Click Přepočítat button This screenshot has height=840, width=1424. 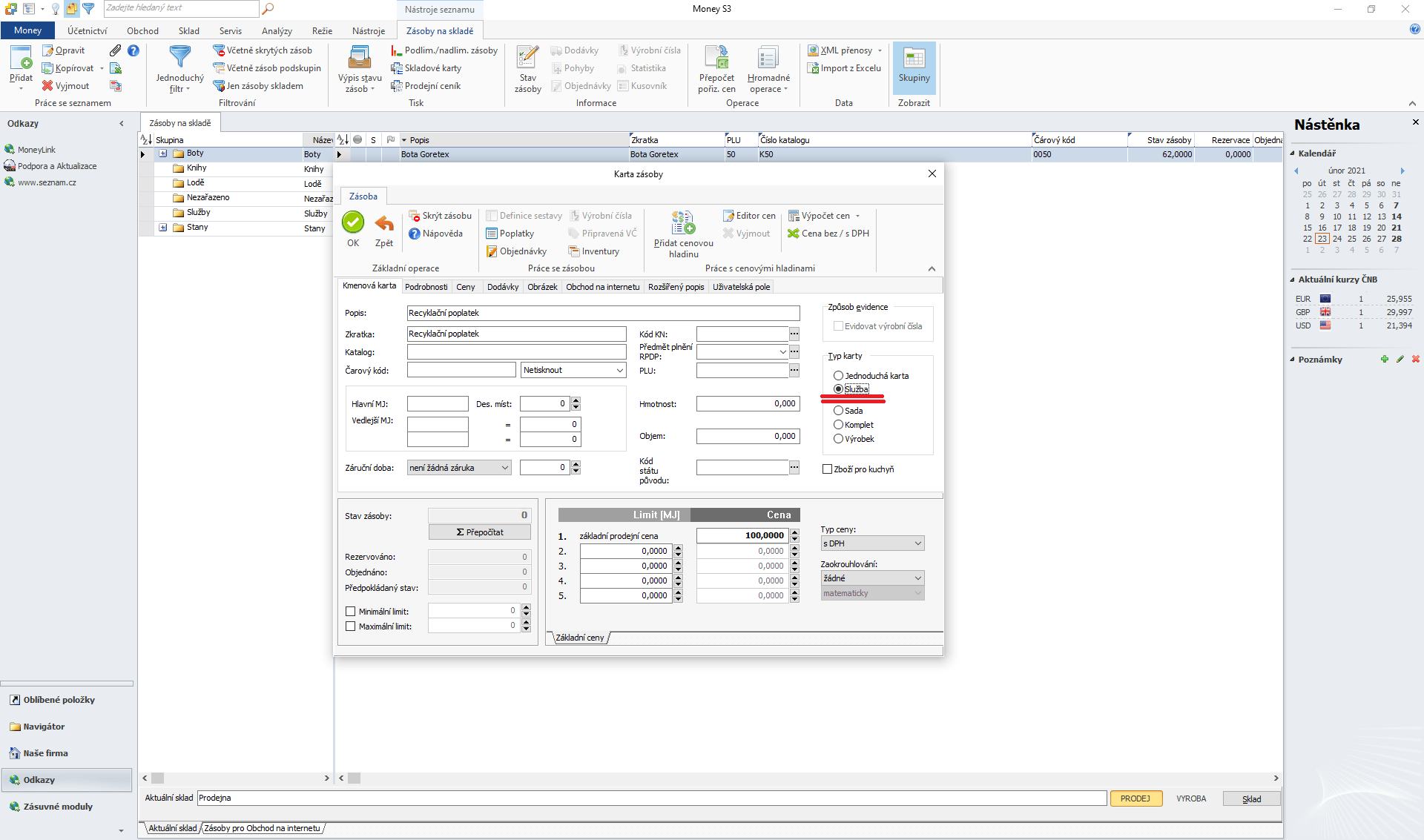[x=479, y=532]
